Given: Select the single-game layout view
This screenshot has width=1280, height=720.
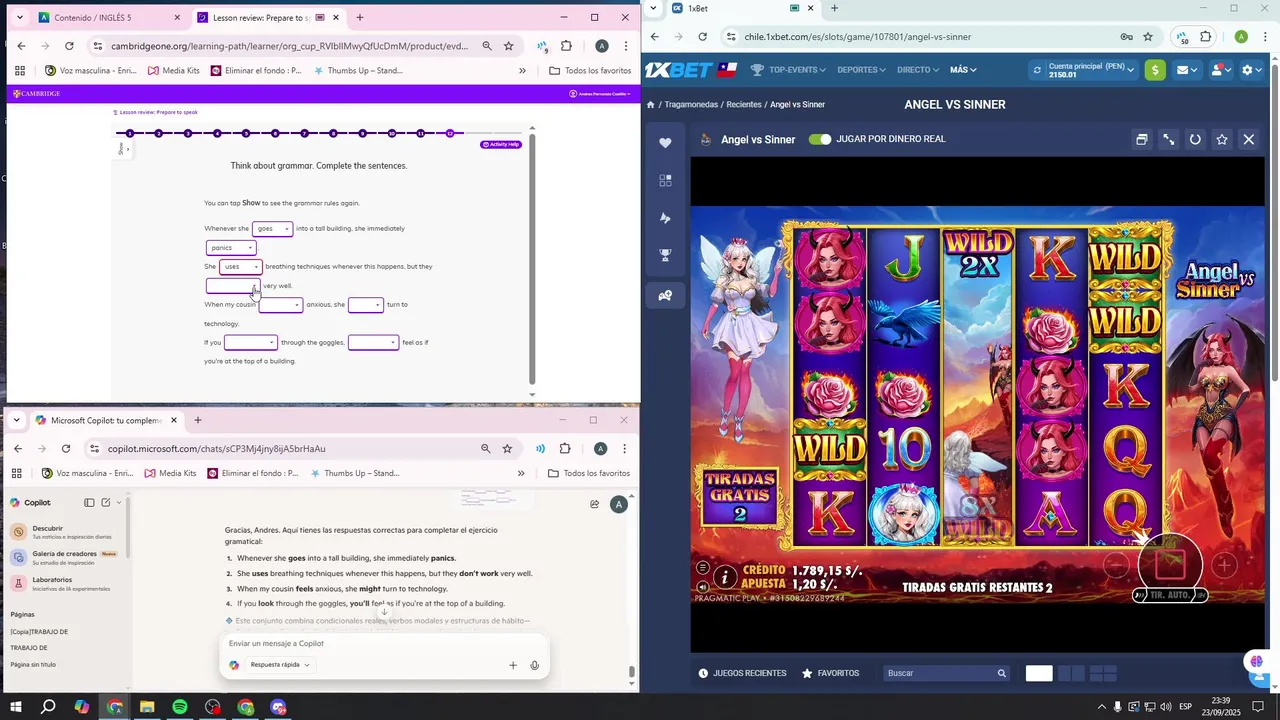Looking at the screenshot, I should click(x=1039, y=673).
